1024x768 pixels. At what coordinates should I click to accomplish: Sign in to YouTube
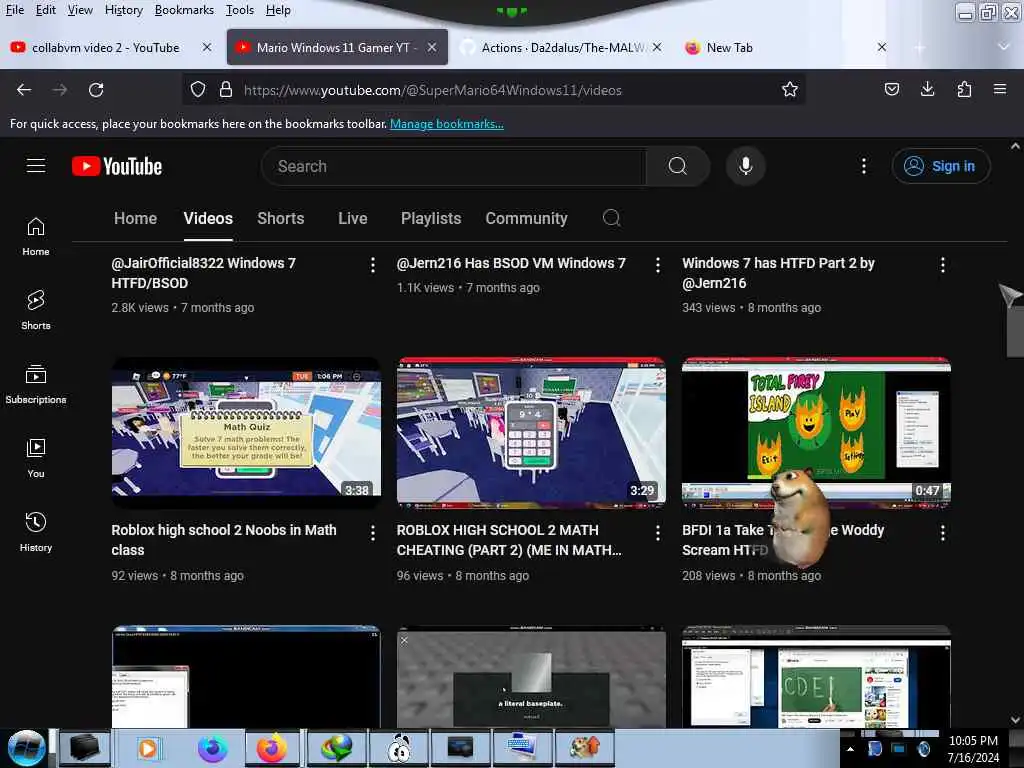(x=940, y=167)
